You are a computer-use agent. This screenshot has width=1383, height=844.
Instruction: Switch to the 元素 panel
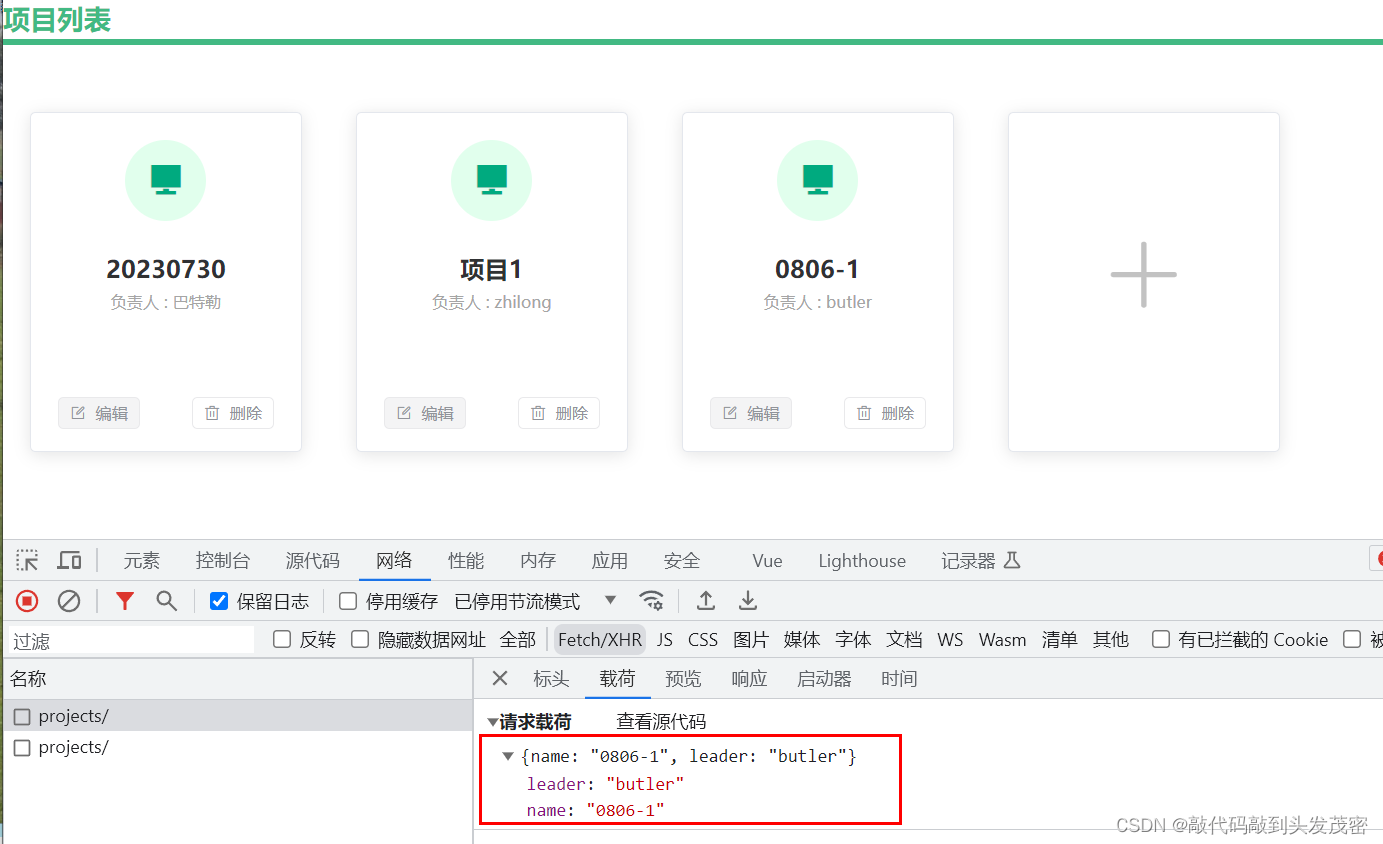tap(141, 561)
